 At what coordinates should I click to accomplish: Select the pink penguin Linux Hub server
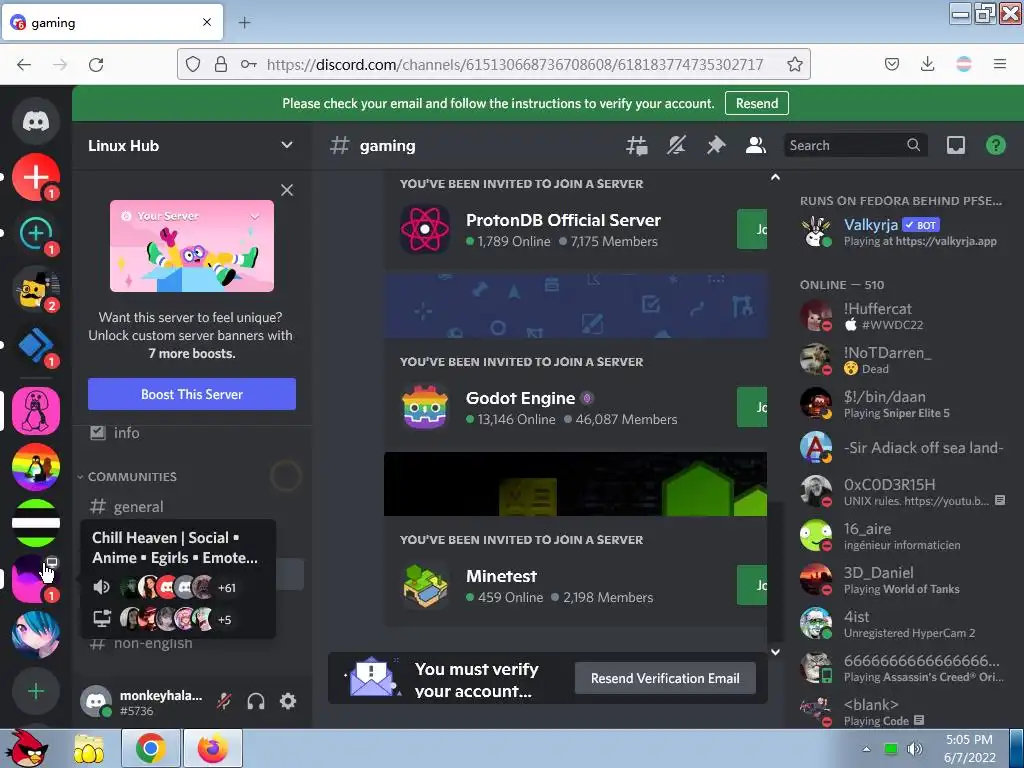click(36, 411)
